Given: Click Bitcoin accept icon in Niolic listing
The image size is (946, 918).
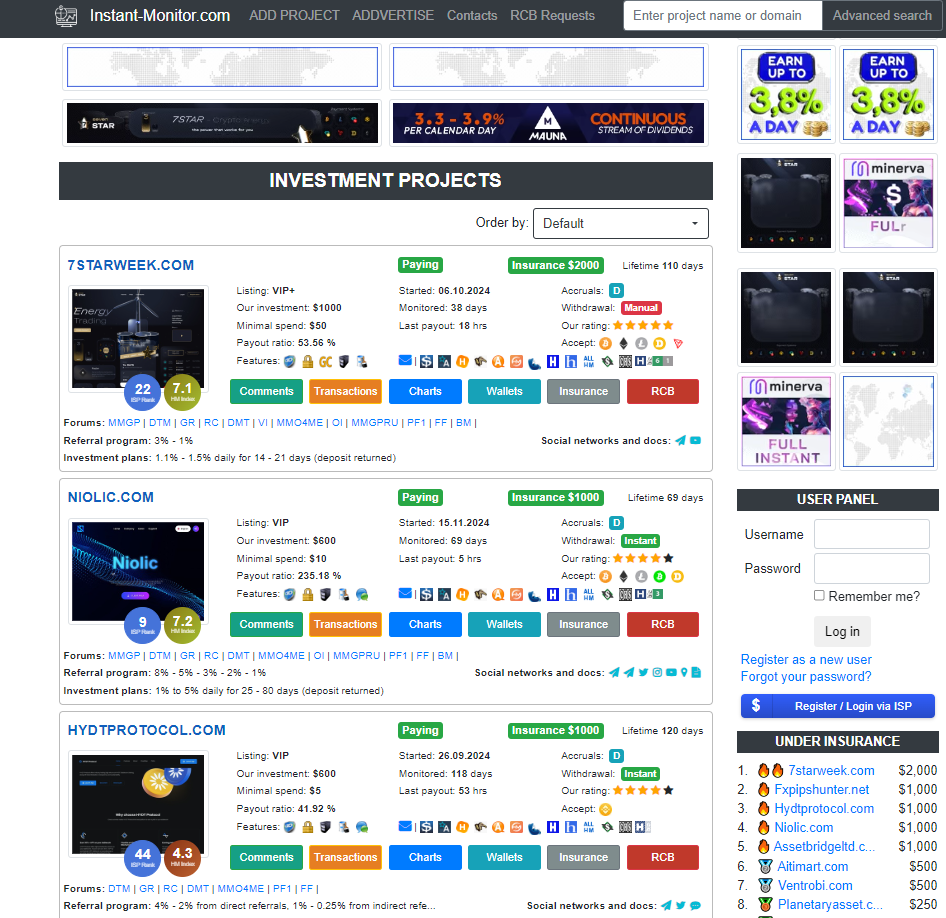Looking at the screenshot, I should (605, 577).
